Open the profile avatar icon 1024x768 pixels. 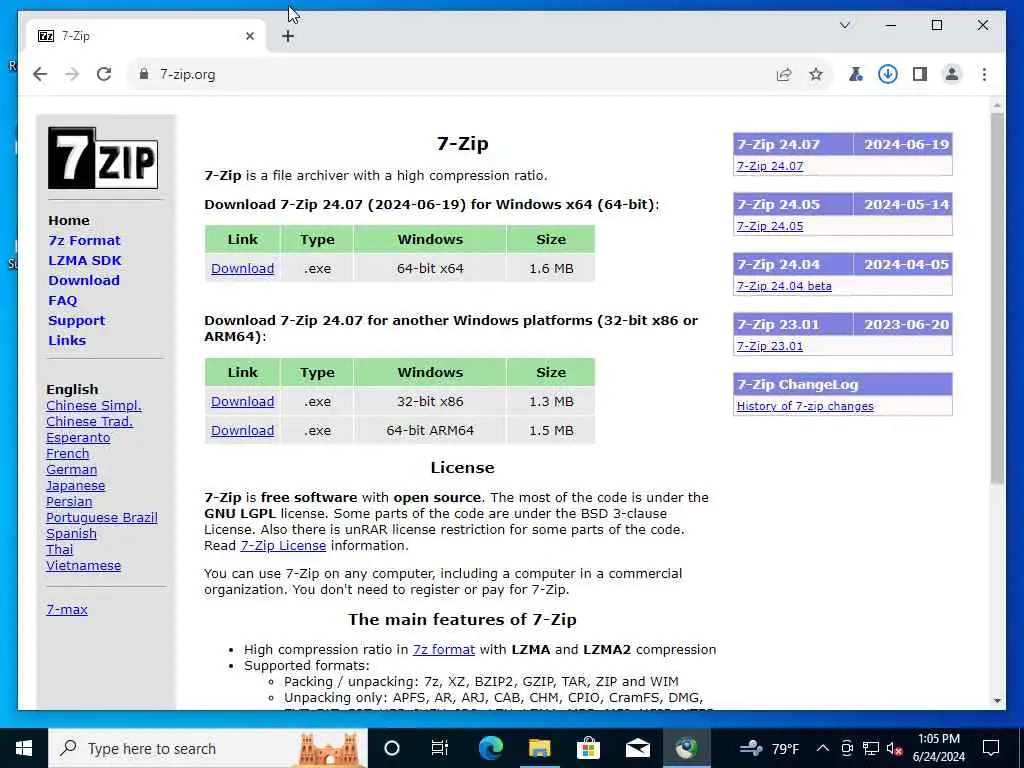pyautogui.click(x=952, y=74)
